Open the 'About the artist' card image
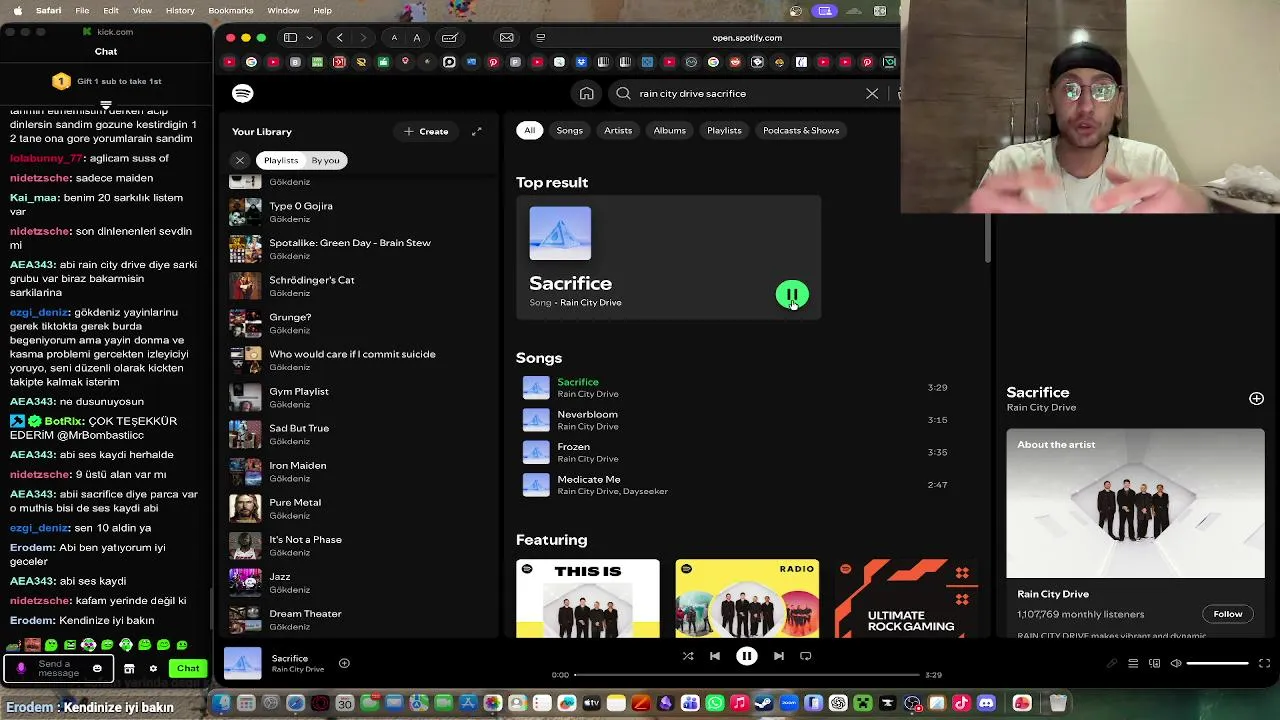The width and height of the screenshot is (1280, 720). [1135, 503]
